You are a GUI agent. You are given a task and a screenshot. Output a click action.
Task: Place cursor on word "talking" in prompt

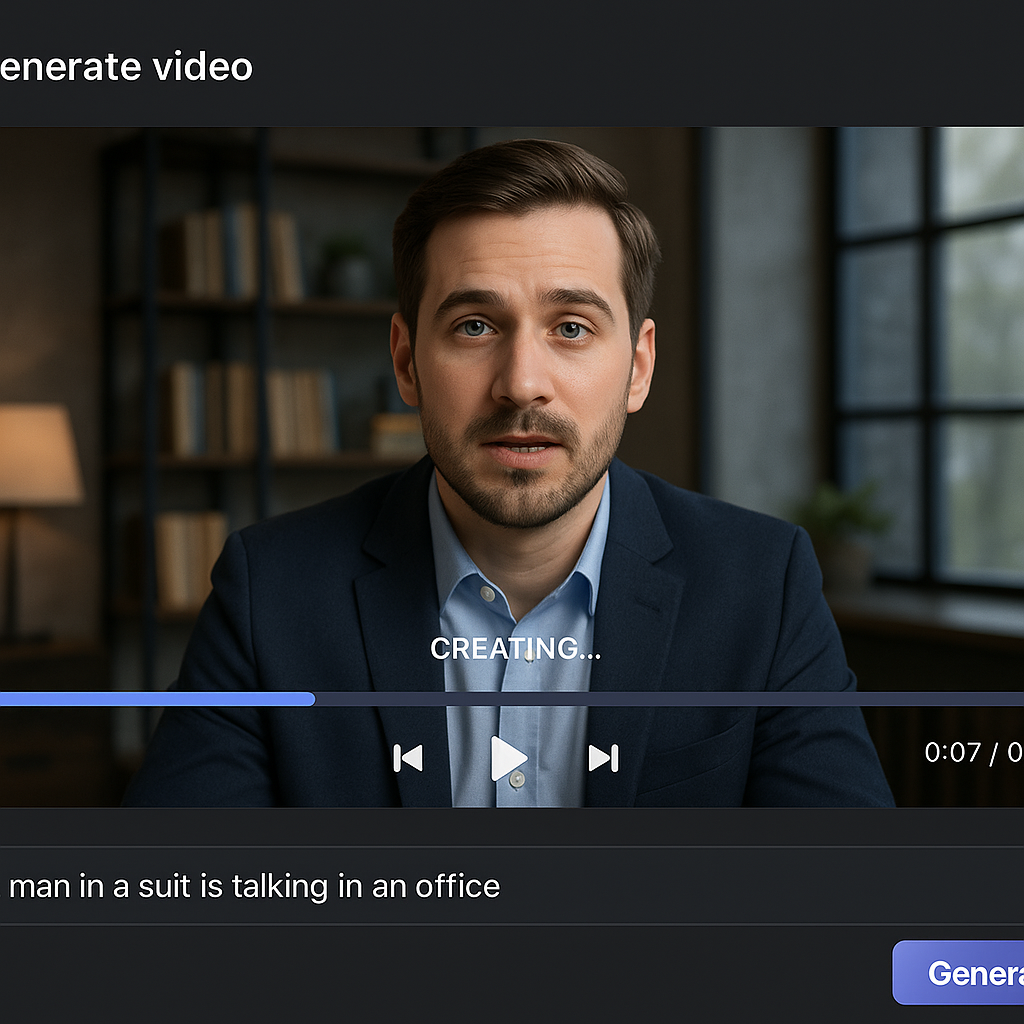(288, 886)
